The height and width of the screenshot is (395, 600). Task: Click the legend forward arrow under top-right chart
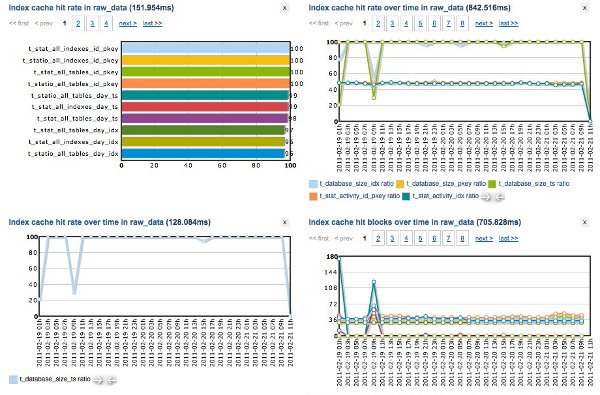[x=486, y=197]
